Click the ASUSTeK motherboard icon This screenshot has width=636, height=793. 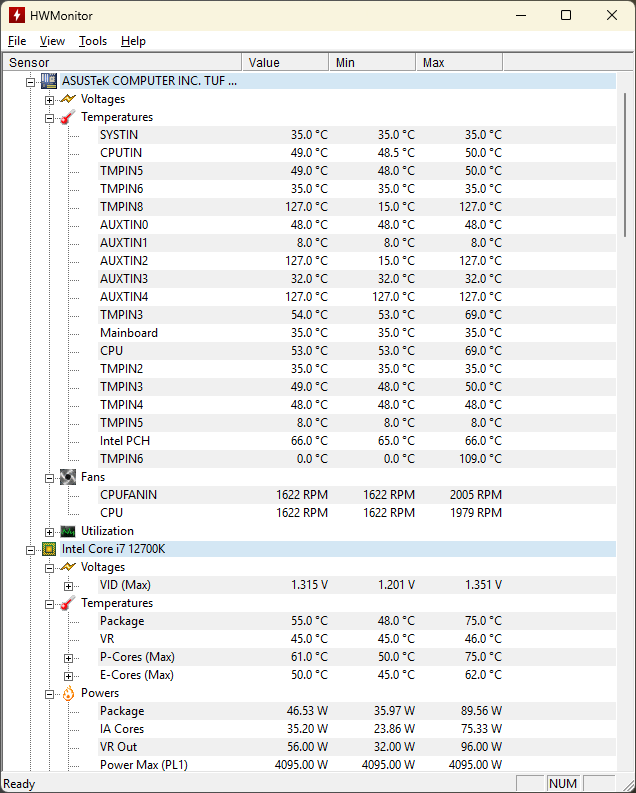coord(48,81)
